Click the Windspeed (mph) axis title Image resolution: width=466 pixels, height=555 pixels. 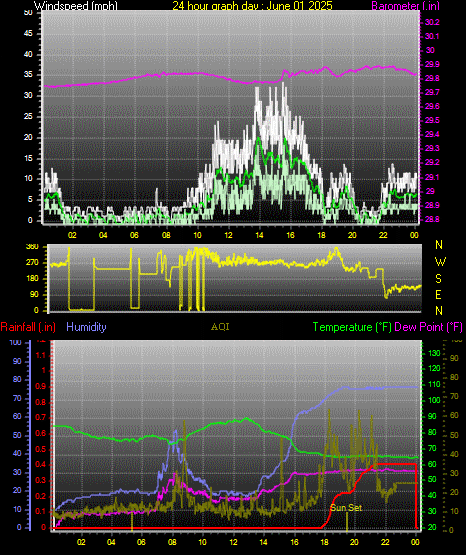75,6
